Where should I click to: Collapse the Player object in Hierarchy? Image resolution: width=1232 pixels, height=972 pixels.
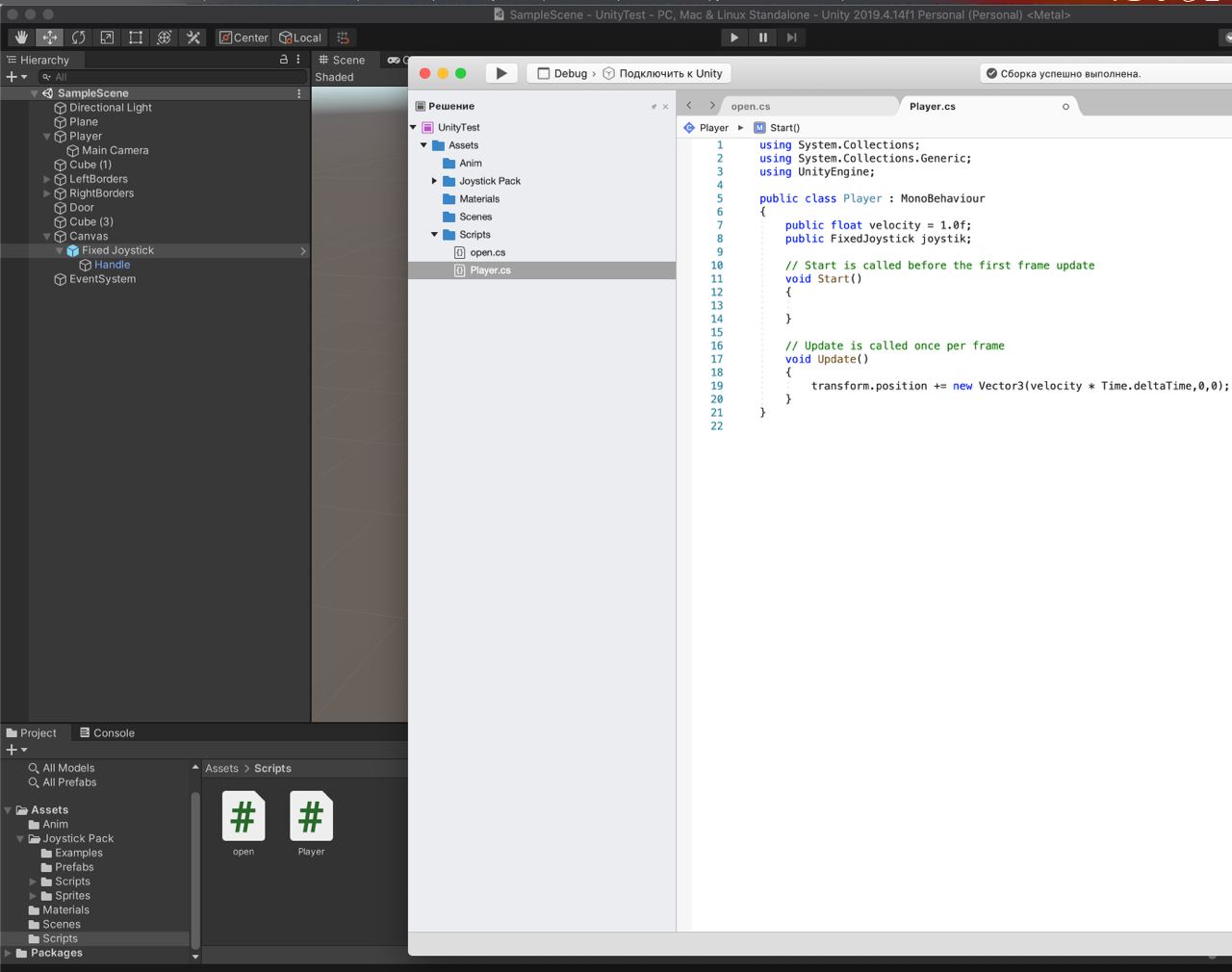point(47,137)
